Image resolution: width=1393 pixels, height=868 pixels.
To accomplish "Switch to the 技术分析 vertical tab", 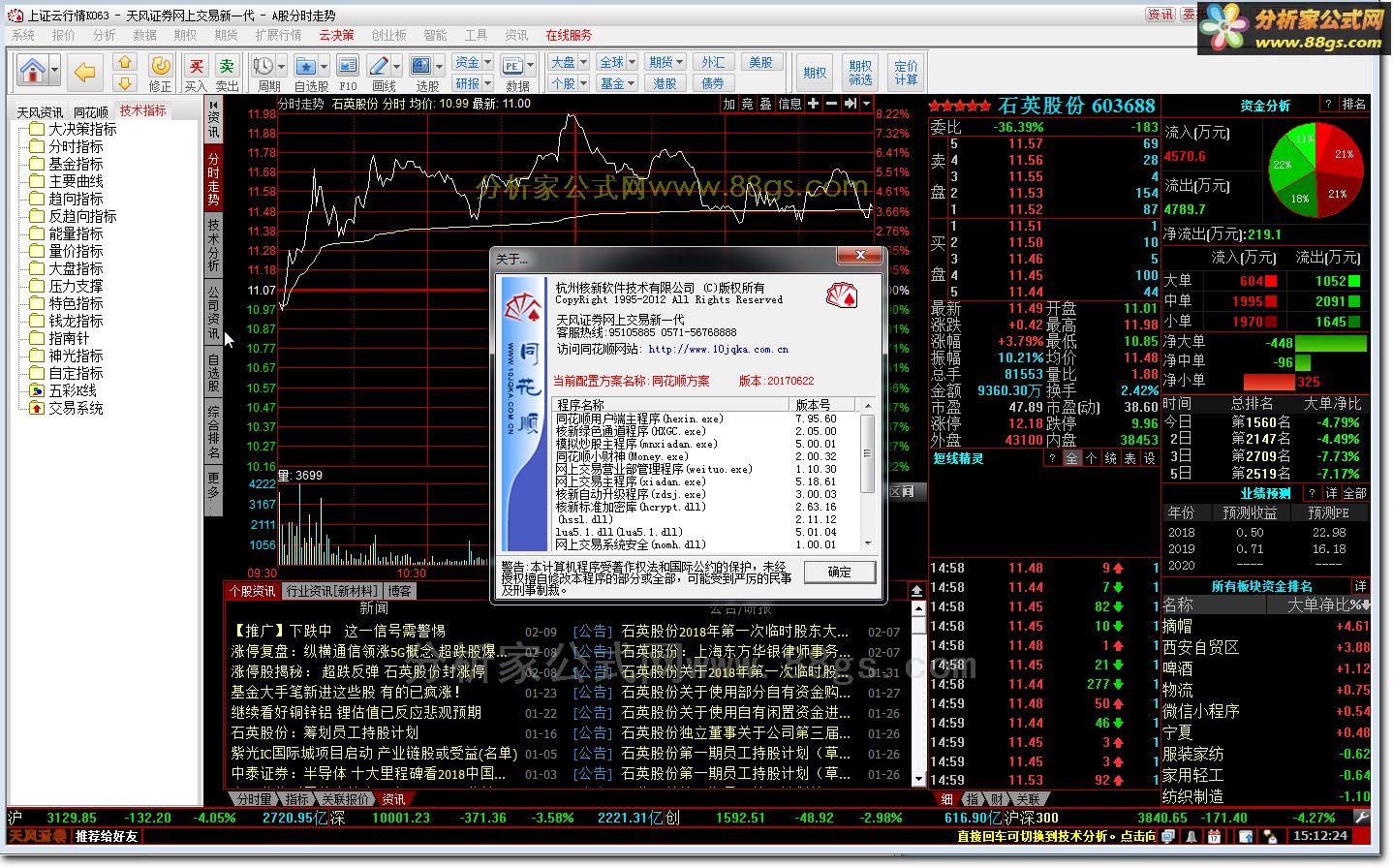I will pyautogui.click(x=213, y=244).
